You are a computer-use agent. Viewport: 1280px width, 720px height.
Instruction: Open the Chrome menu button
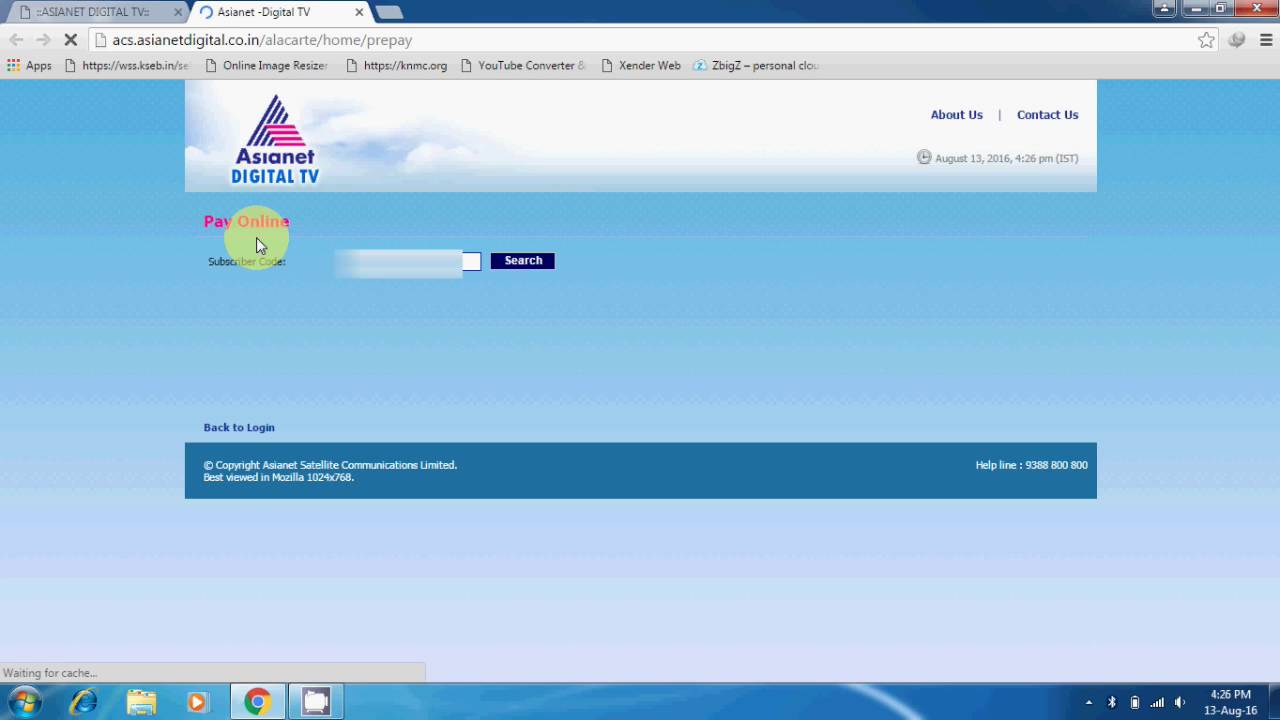1267,40
